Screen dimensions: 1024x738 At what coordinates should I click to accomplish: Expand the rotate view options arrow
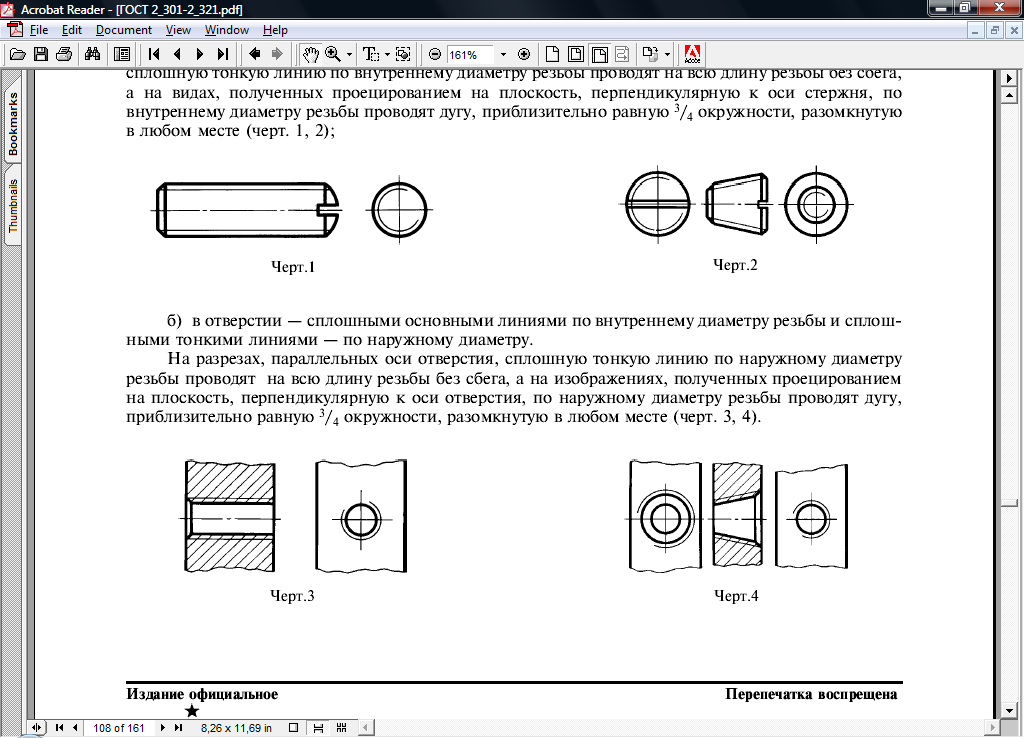(667, 55)
